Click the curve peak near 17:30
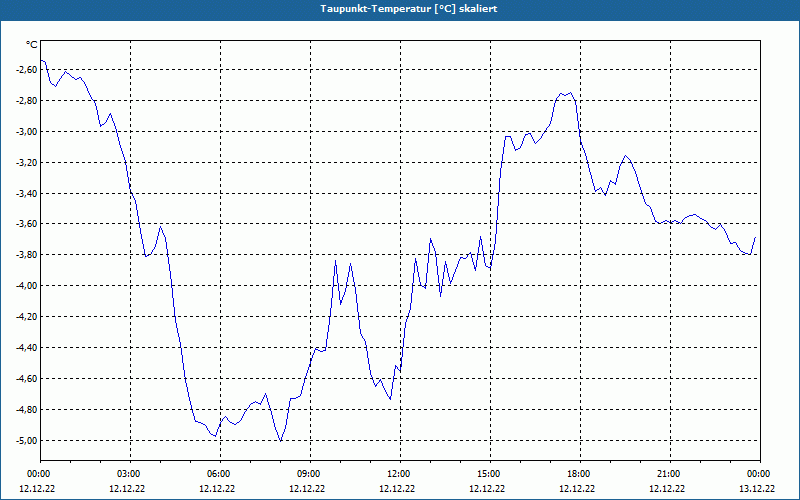Image resolution: width=800 pixels, height=500 pixels. [x=570, y=92]
